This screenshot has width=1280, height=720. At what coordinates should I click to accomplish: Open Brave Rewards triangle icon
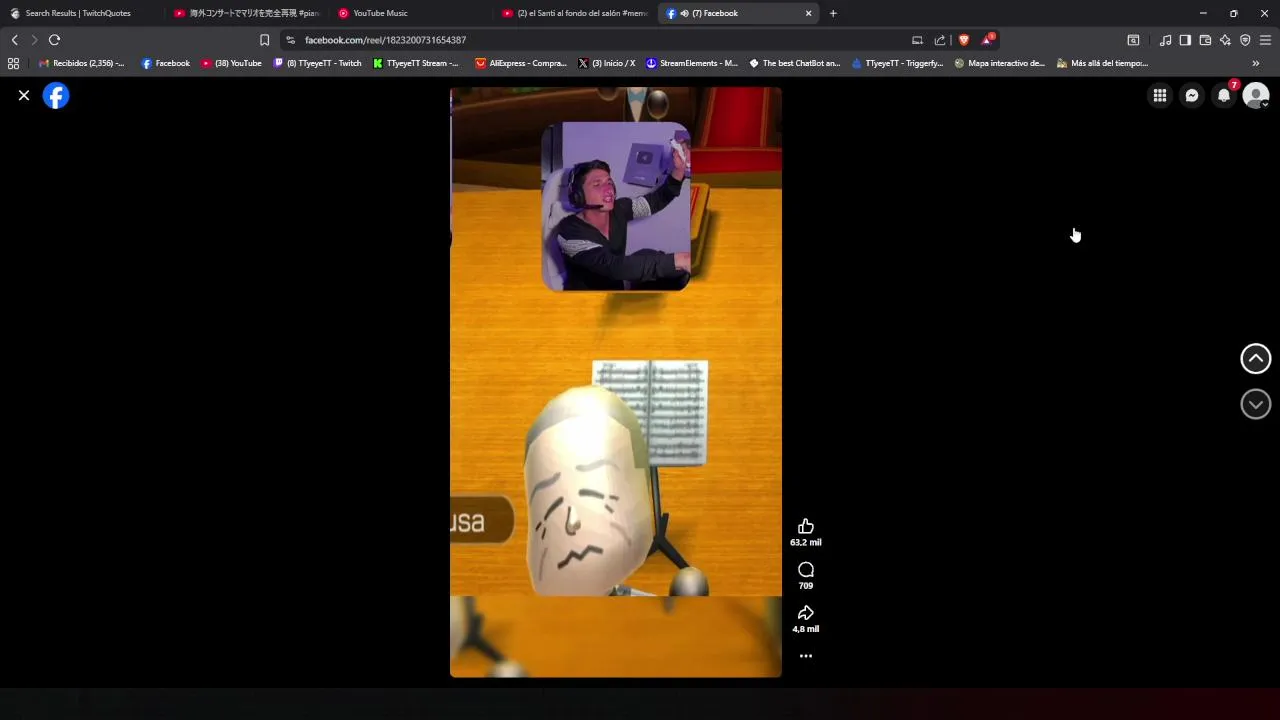[988, 40]
